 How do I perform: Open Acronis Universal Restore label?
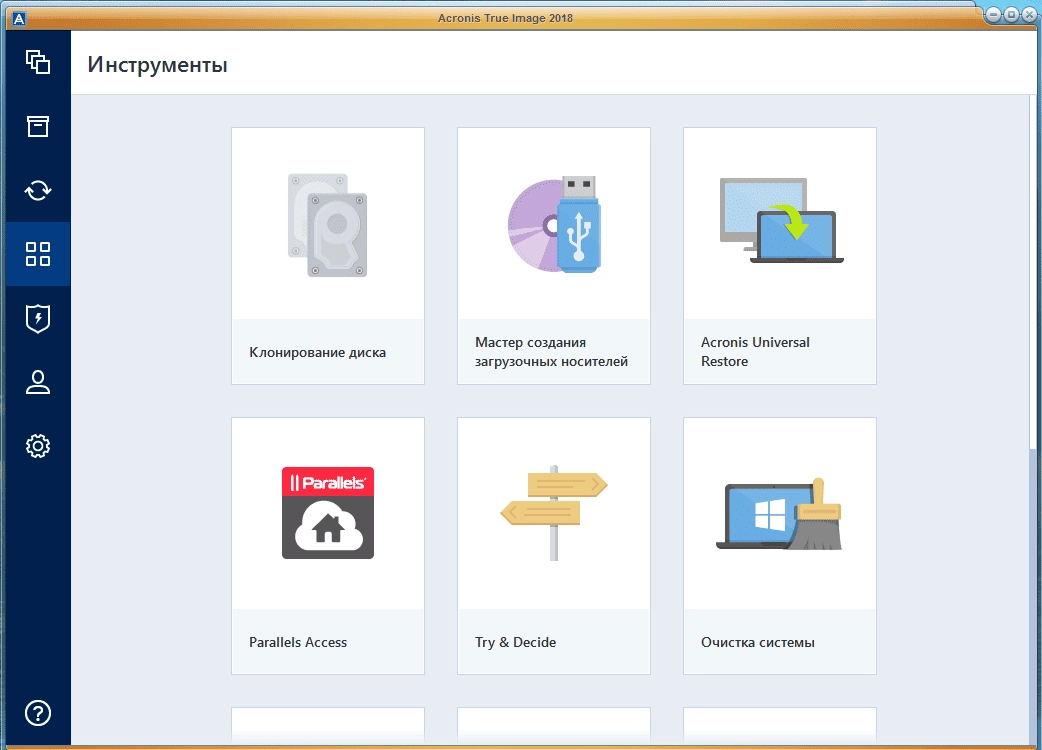point(756,352)
